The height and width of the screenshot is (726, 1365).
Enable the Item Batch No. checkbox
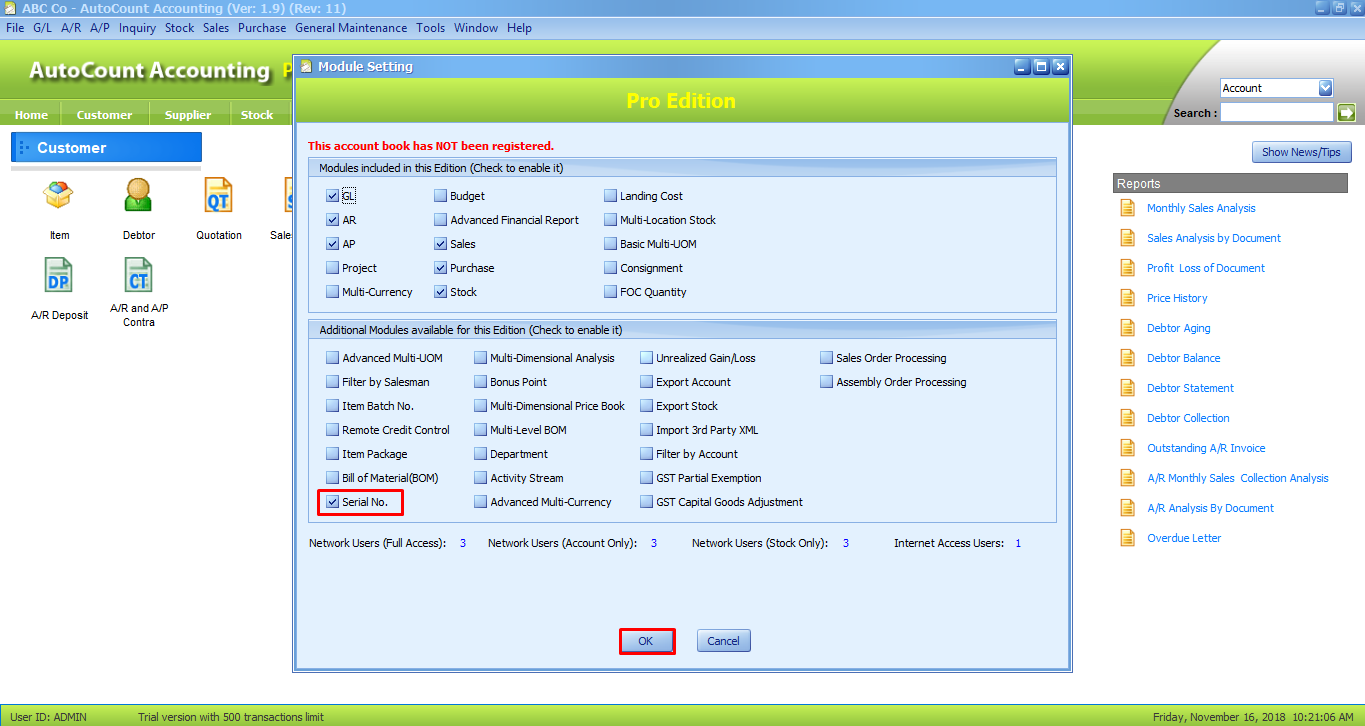[333, 406]
